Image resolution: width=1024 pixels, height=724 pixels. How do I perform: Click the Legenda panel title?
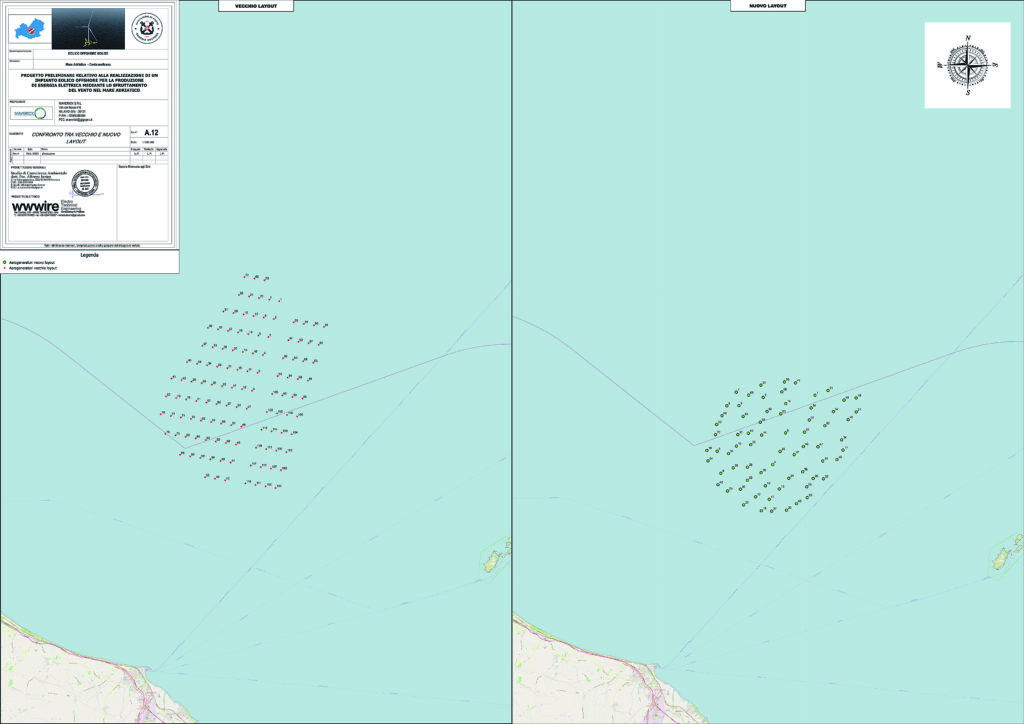coord(92,254)
